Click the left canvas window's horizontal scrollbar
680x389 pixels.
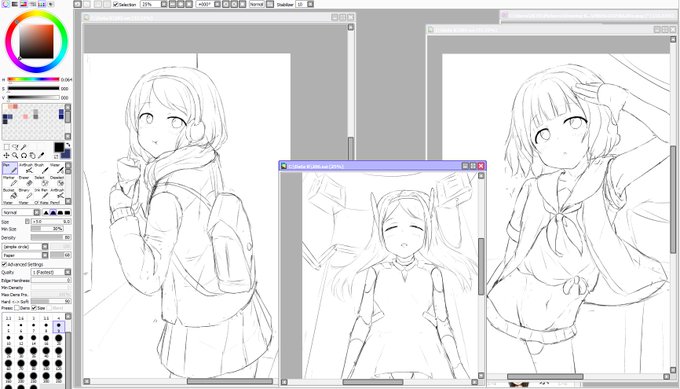tap(229, 381)
